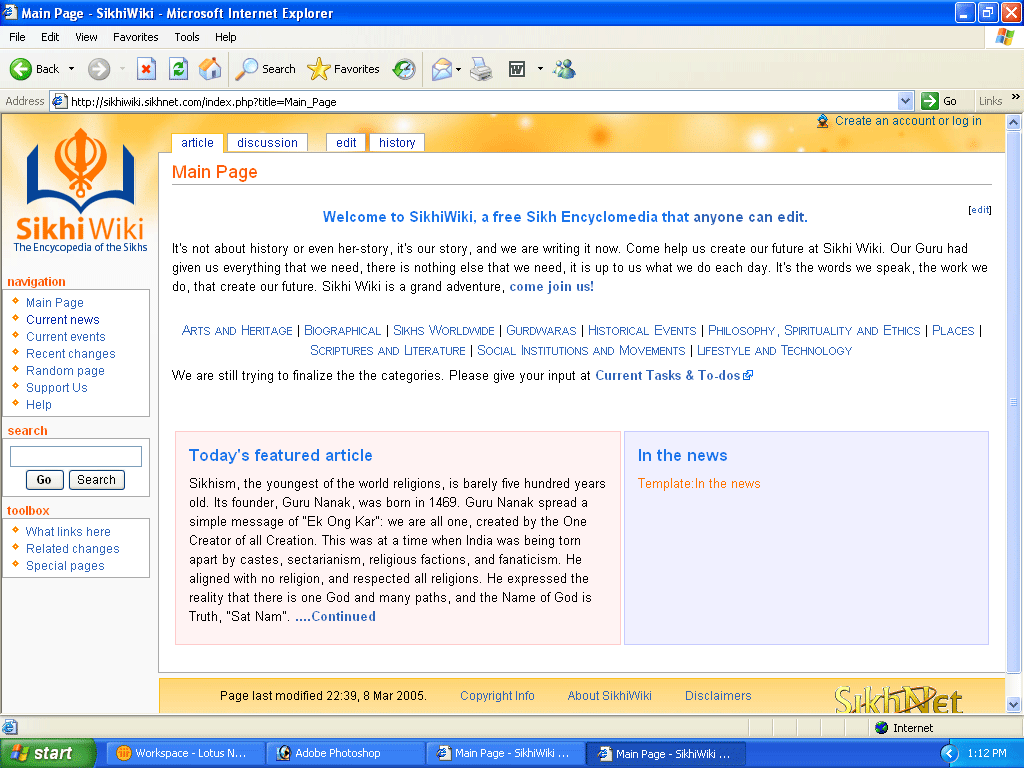This screenshot has height=768, width=1024.
Task: Open the View menu
Action: point(86,37)
